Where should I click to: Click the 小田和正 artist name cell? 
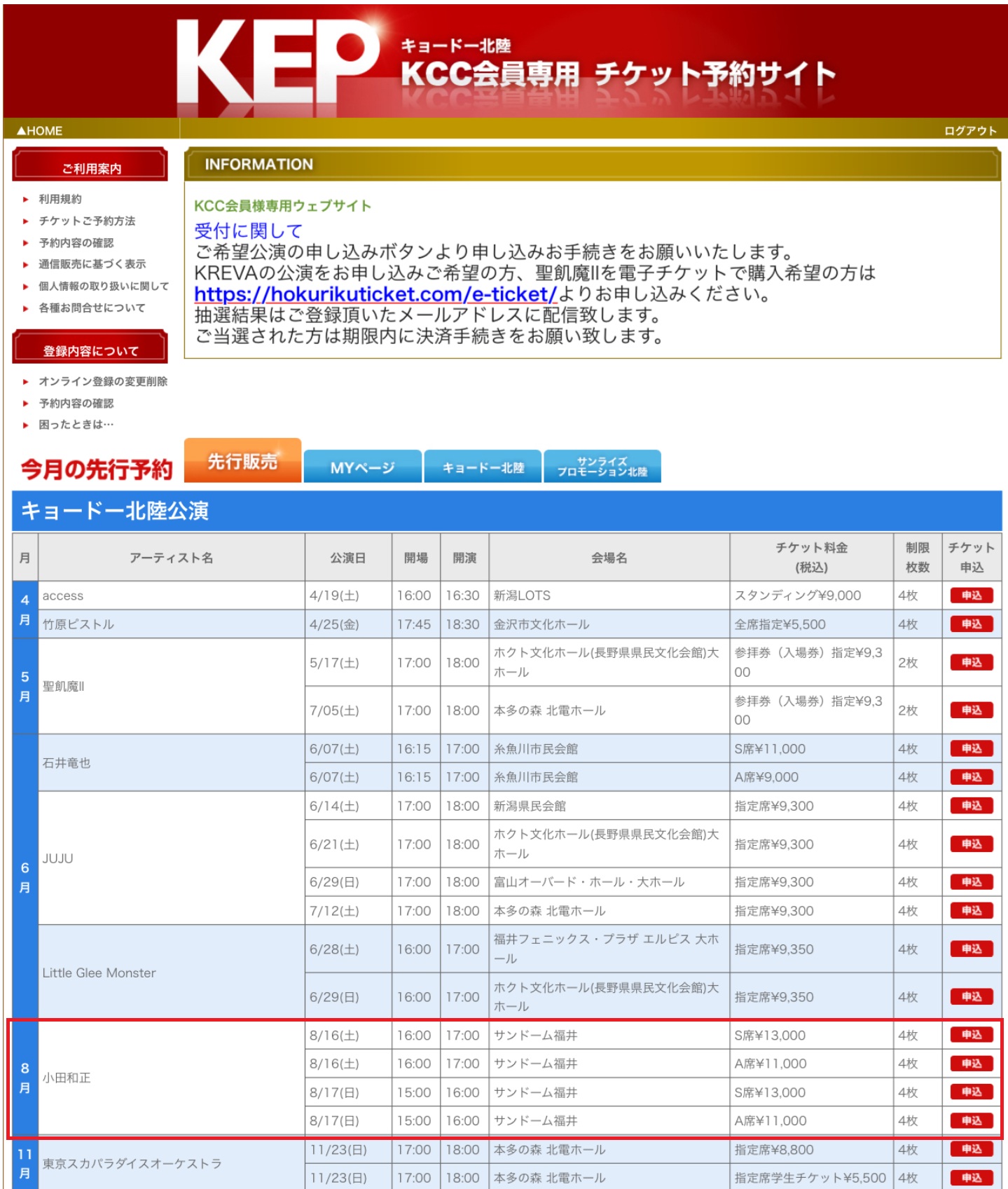[172, 1078]
